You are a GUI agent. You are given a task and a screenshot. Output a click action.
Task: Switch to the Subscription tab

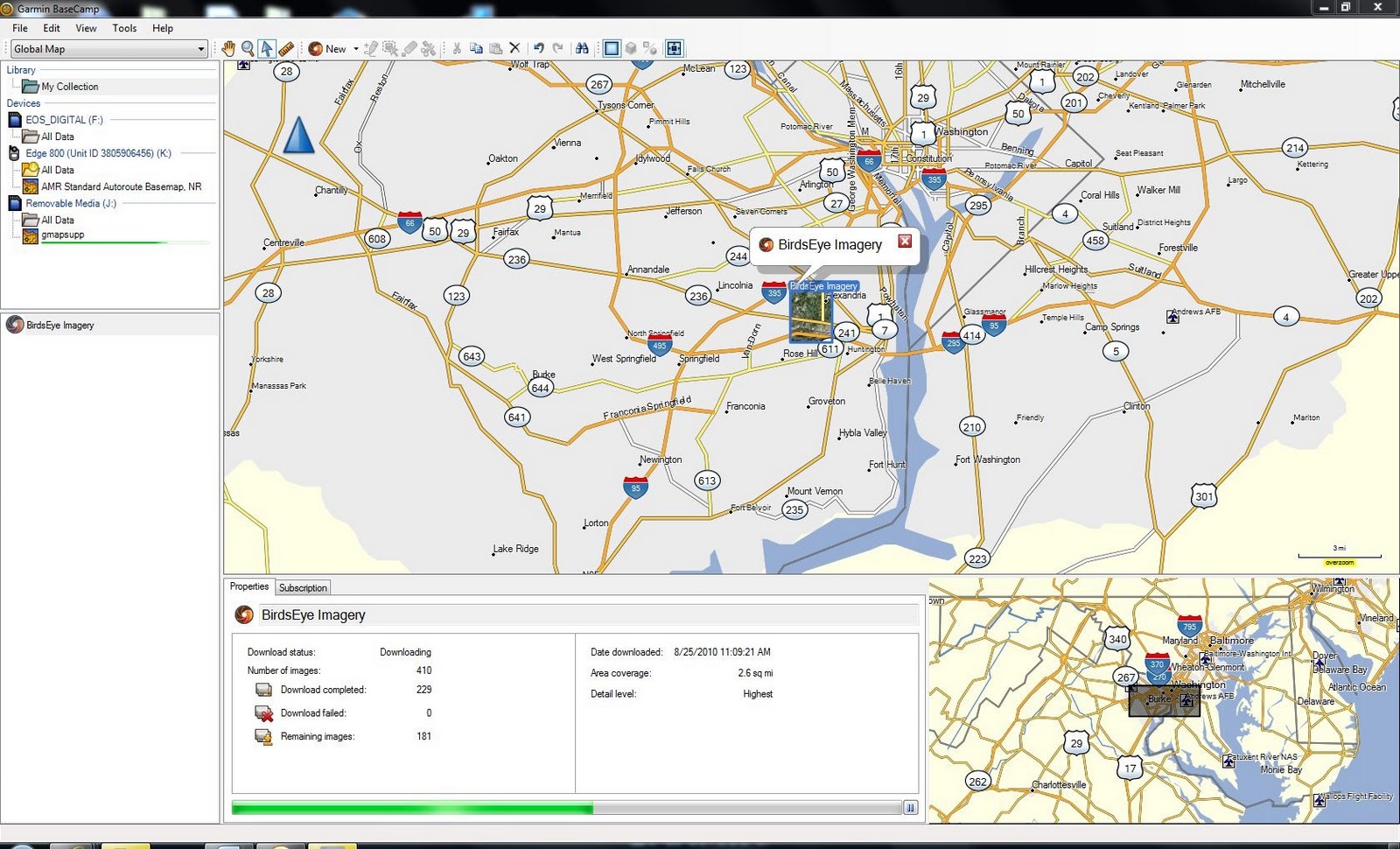coord(303,587)
